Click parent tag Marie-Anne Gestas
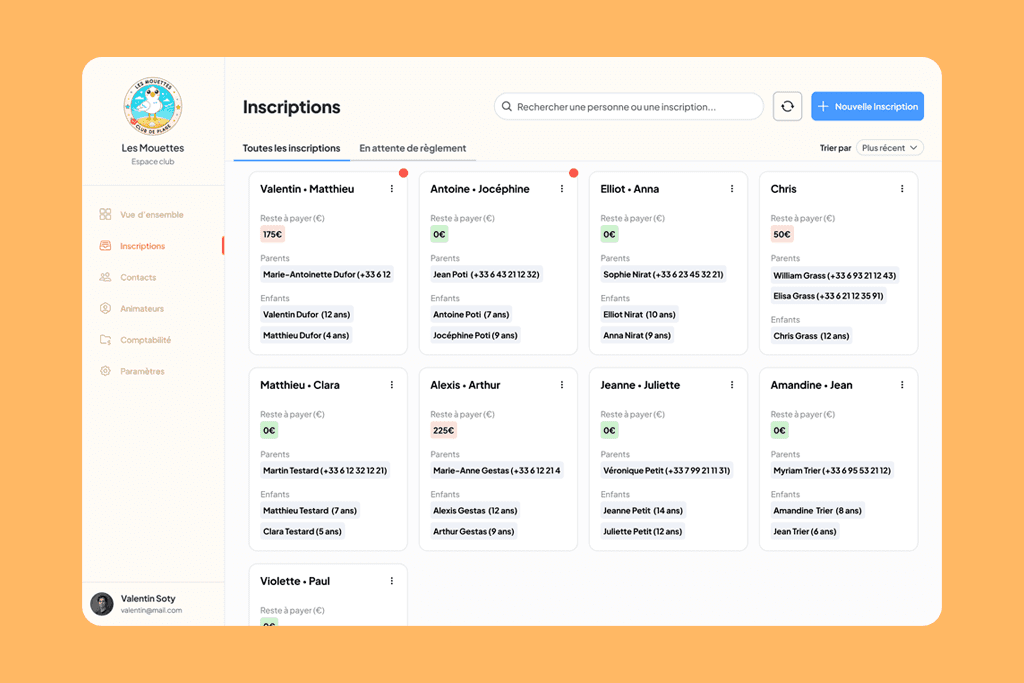Image resolution: width=1024 pixels, height=683 pixels. pyautogui.click(x=496, y=470)
